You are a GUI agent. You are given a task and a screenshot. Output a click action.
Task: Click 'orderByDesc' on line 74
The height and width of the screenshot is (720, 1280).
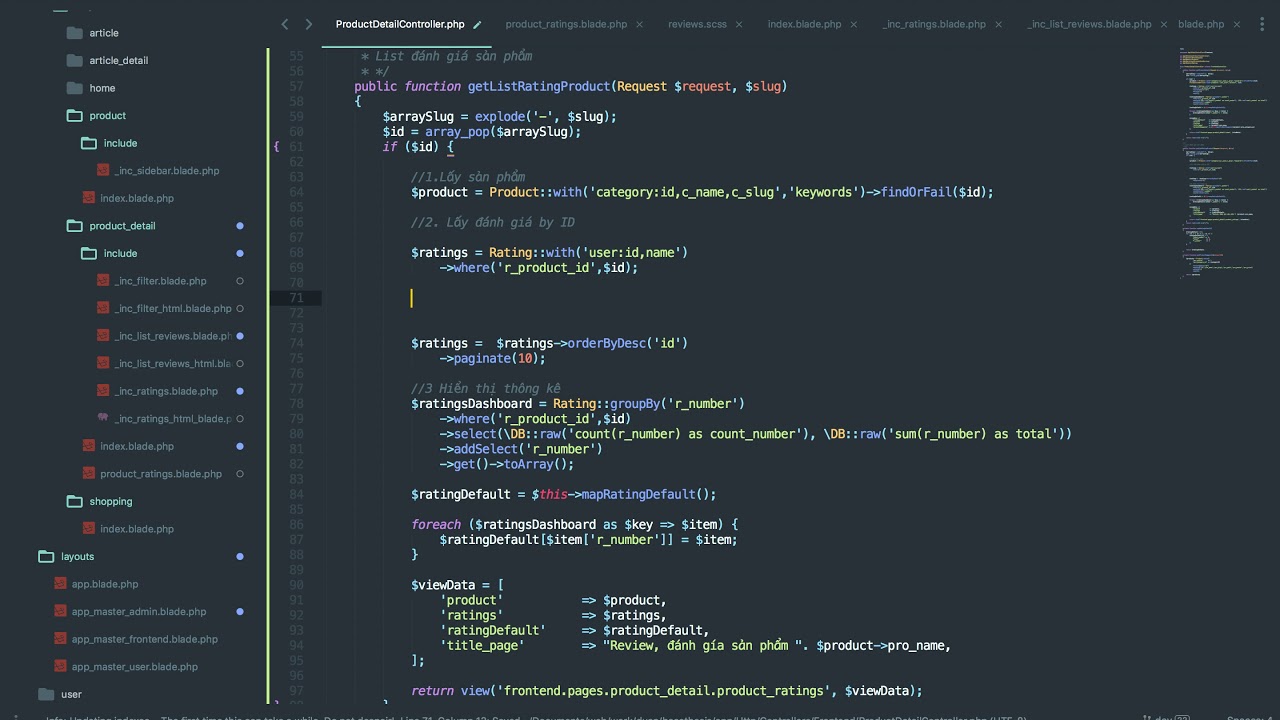coord(607,343)
